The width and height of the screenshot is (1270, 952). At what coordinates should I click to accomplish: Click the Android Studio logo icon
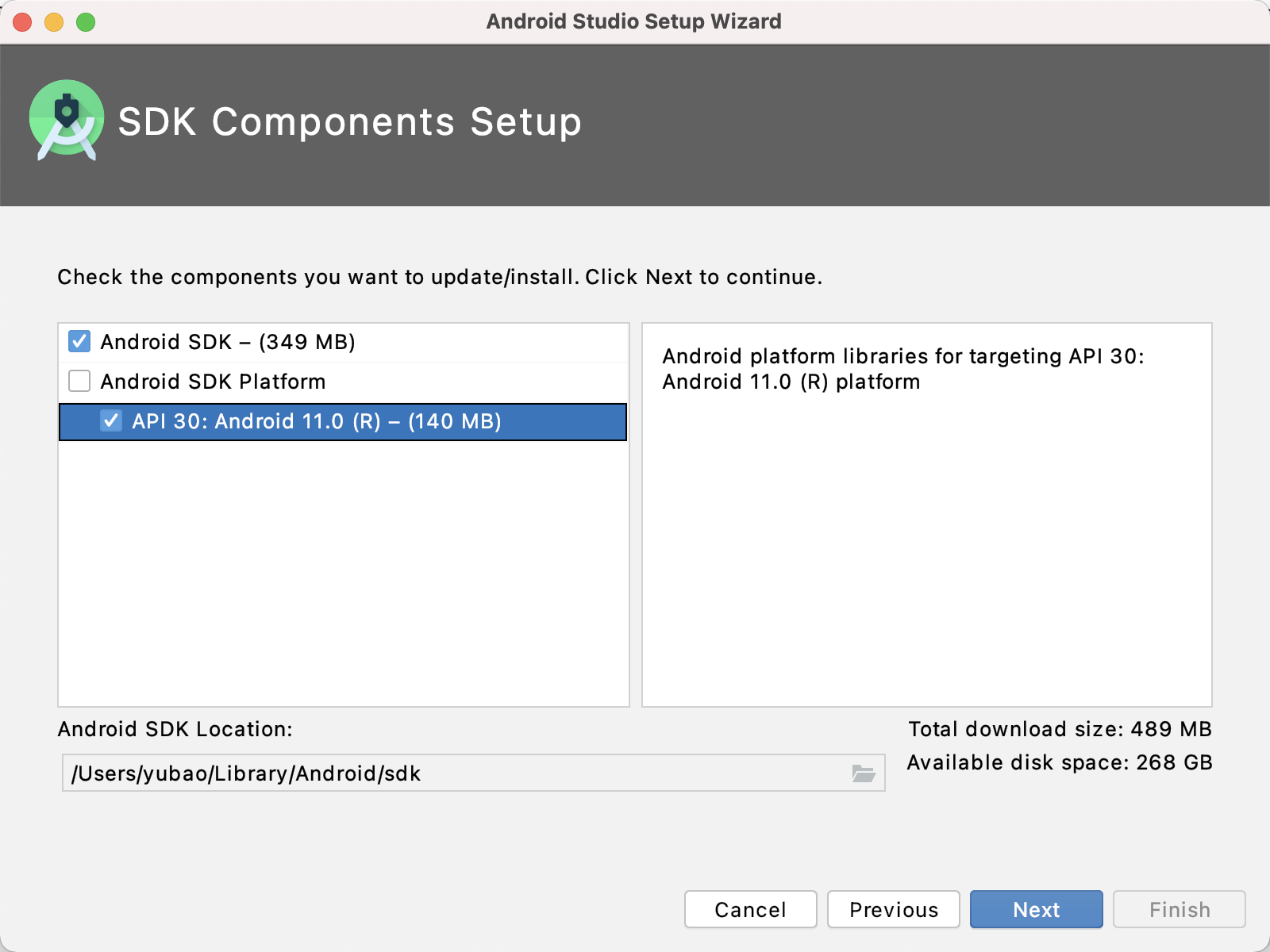point(67,120)
